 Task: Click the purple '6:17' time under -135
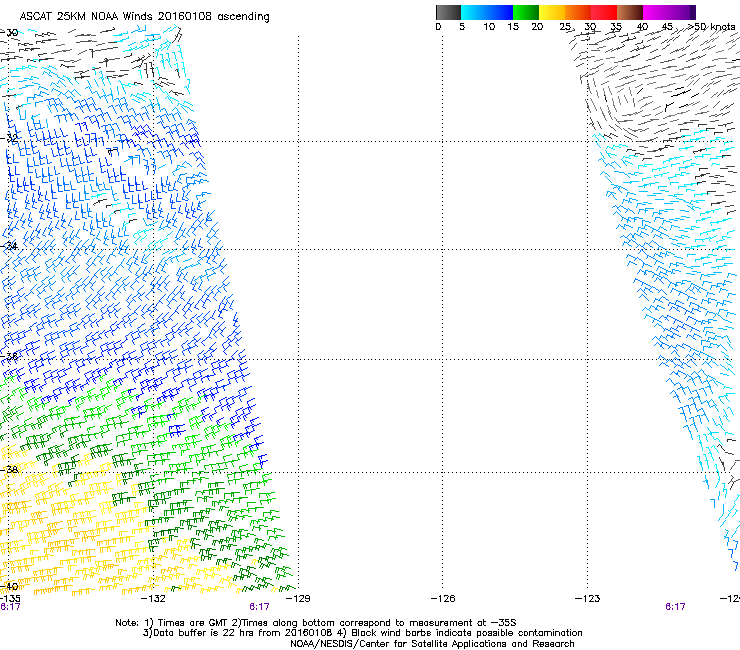pyautogui.click(x=10, y=607)
